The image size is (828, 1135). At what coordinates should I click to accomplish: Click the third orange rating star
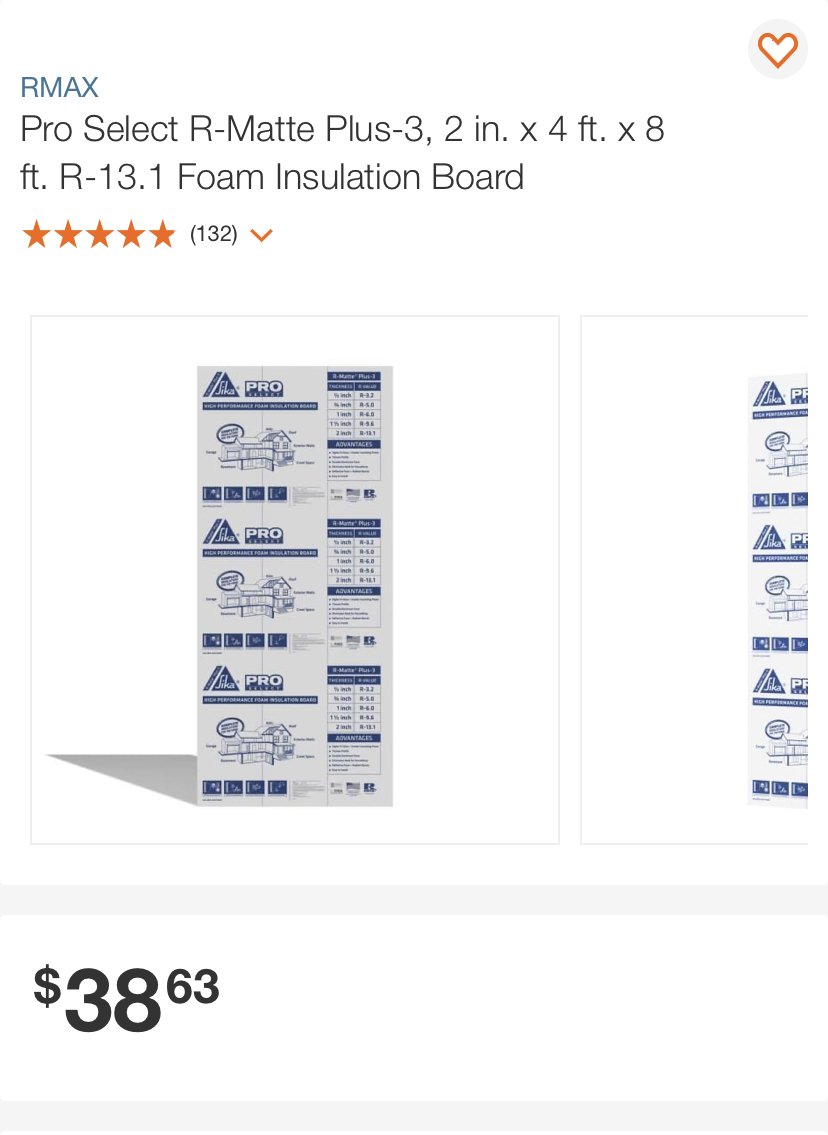pos(99,235)
